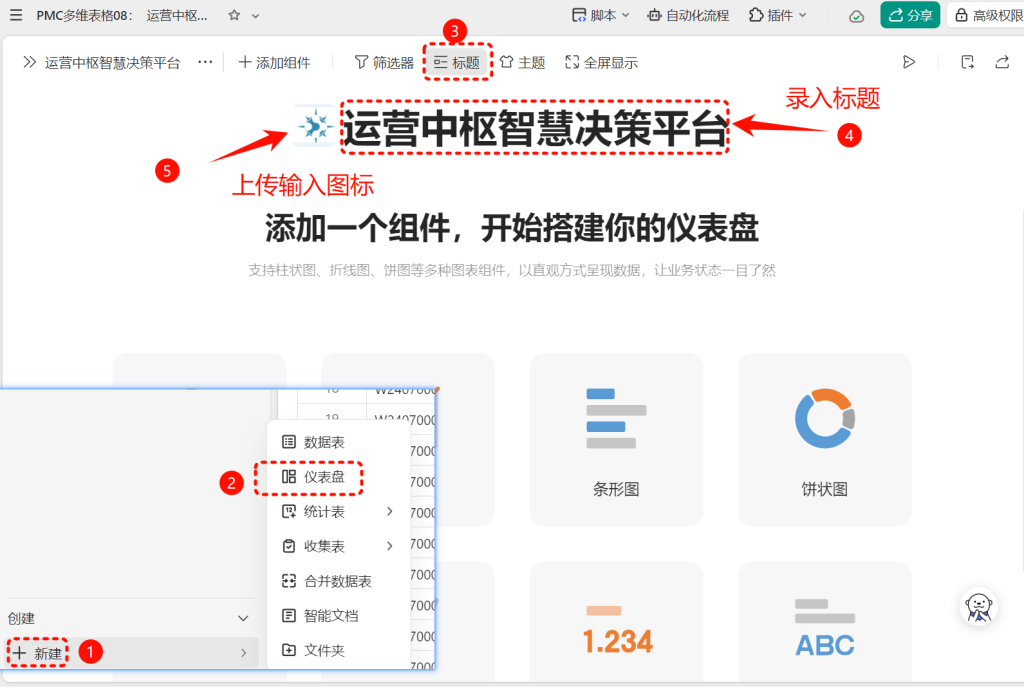Click 添加组件 to add a component
Viewport: 1024px width, 687px height.
(x=274, y=63)
